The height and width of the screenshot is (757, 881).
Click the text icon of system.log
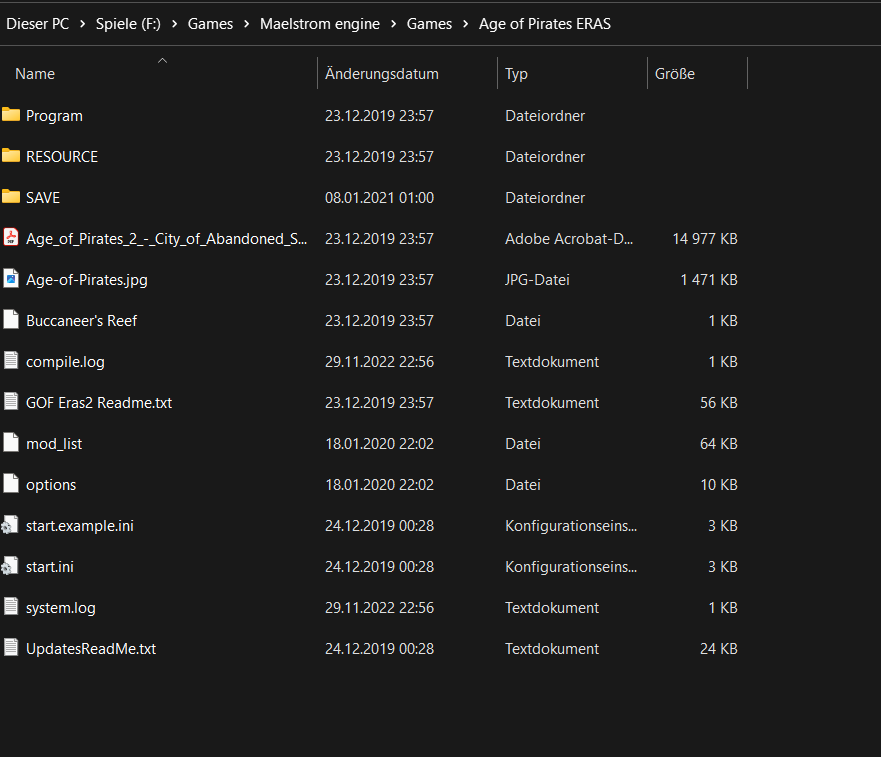click(11, 607)
